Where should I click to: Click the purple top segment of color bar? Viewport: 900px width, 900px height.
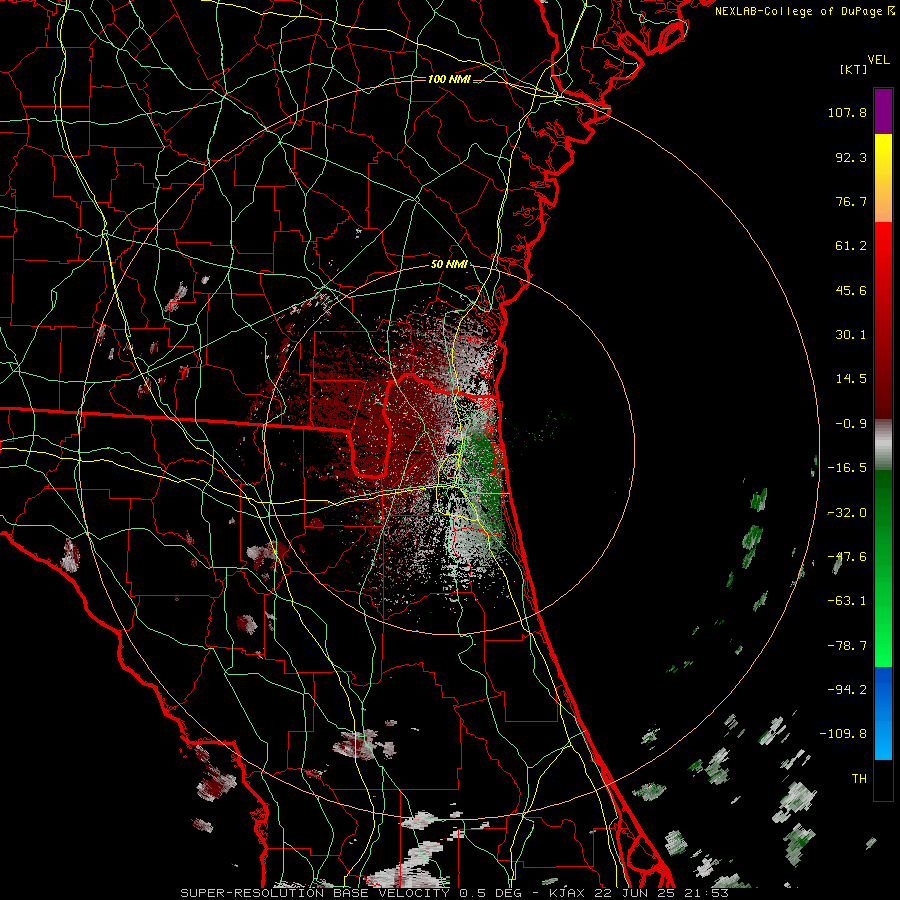(883, 111)
